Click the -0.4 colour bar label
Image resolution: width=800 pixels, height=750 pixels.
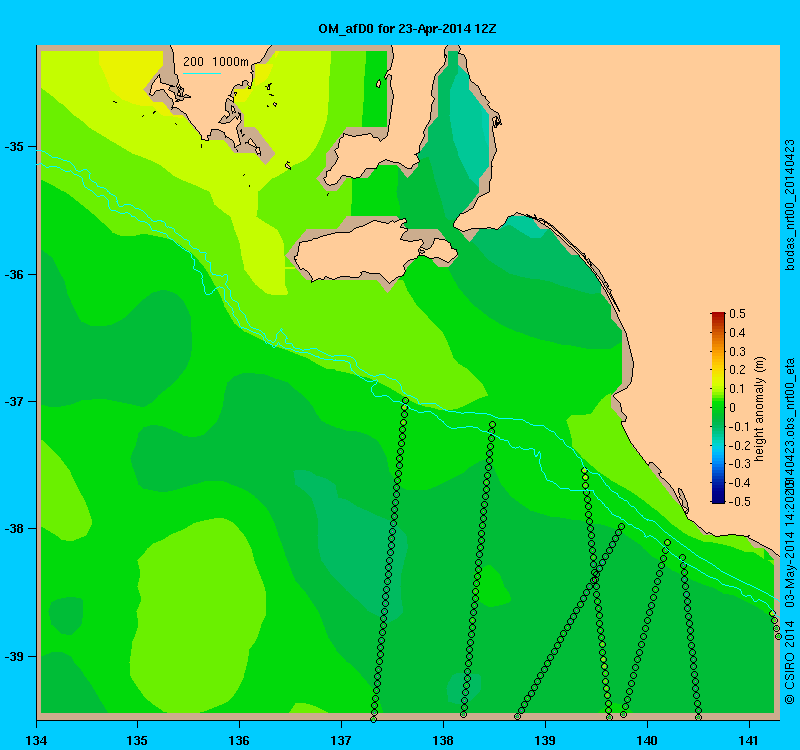coord(739,483)
